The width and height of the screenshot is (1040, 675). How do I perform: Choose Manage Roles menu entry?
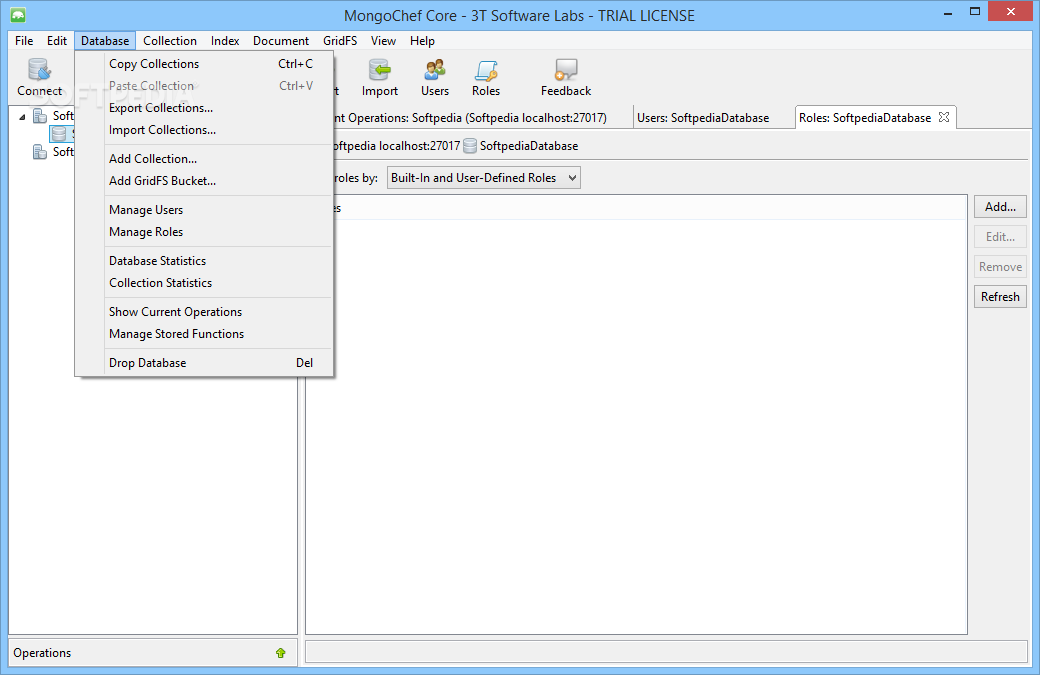click(204, 231)
